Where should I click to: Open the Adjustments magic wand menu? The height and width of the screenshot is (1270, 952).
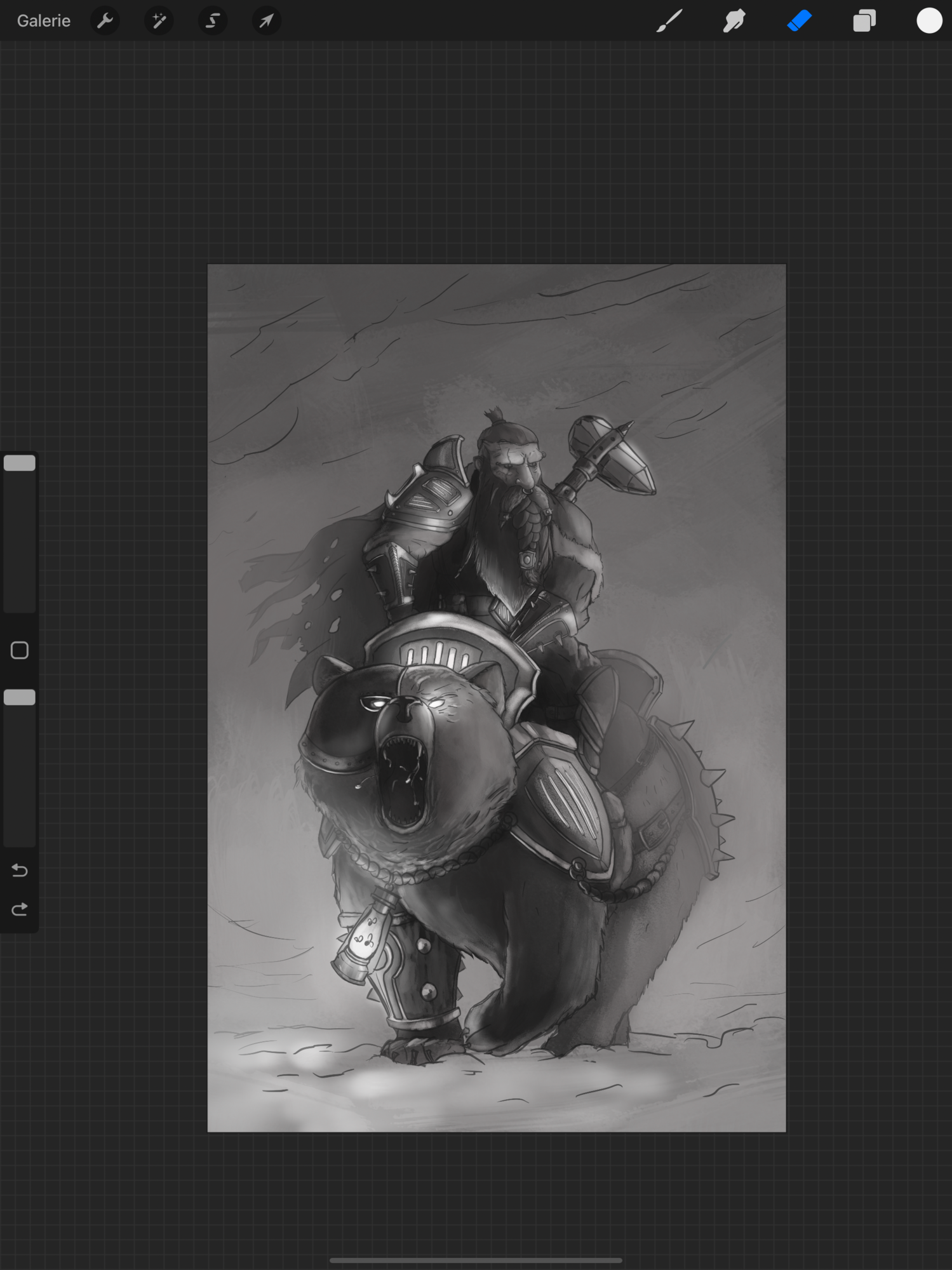click(159, 21)
